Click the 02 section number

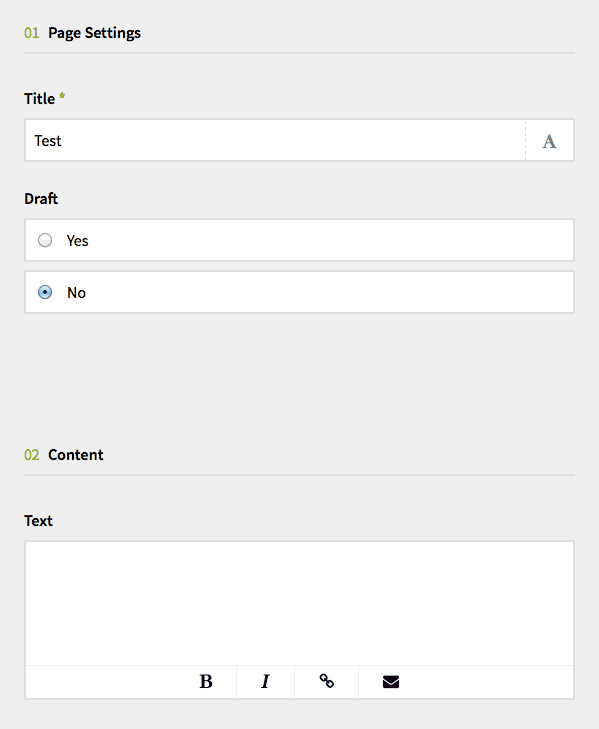tap(32, 455)
